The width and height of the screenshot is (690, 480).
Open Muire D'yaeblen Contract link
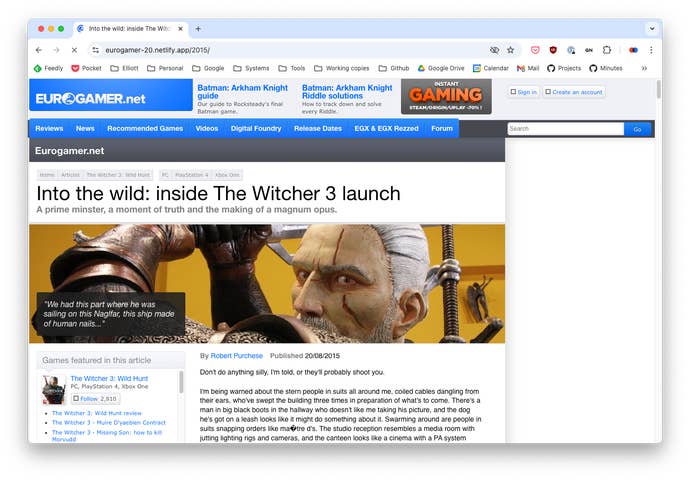click(109, 423)
